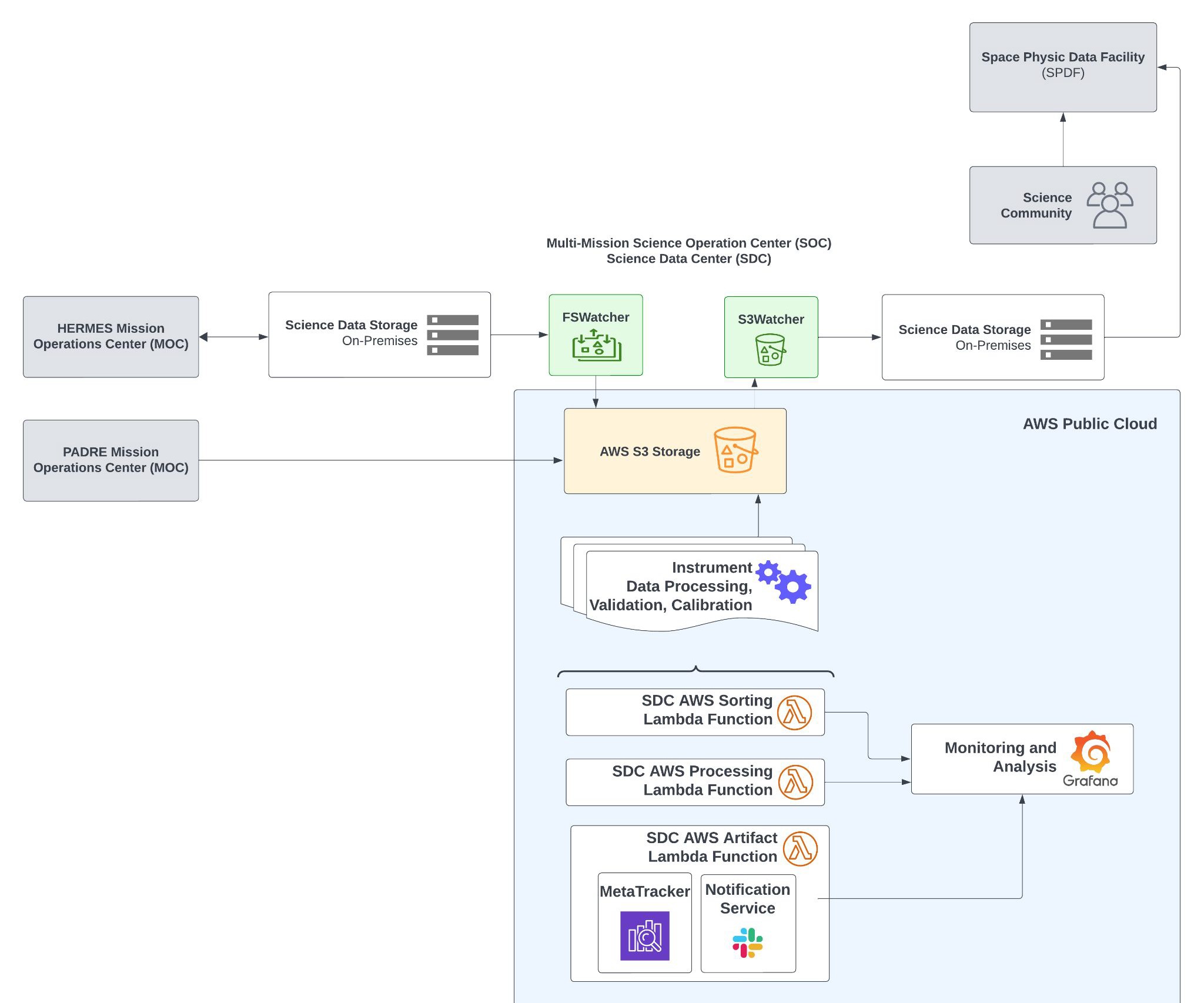Click 'Instrument Data Processing, Validation, Calibration' text
1204x1003 pixels.
(x=671, y=586)
